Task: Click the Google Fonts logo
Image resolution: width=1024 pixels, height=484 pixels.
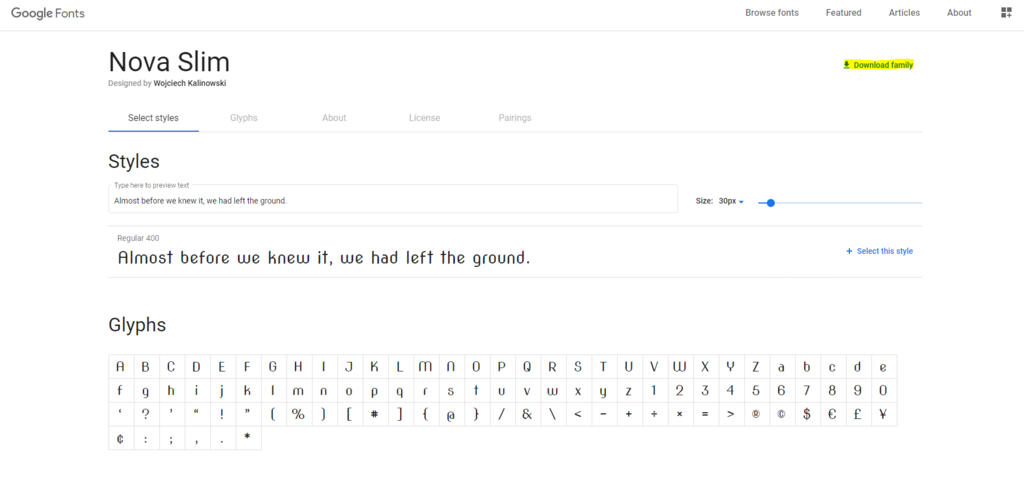Action: (x=48, y=13)
